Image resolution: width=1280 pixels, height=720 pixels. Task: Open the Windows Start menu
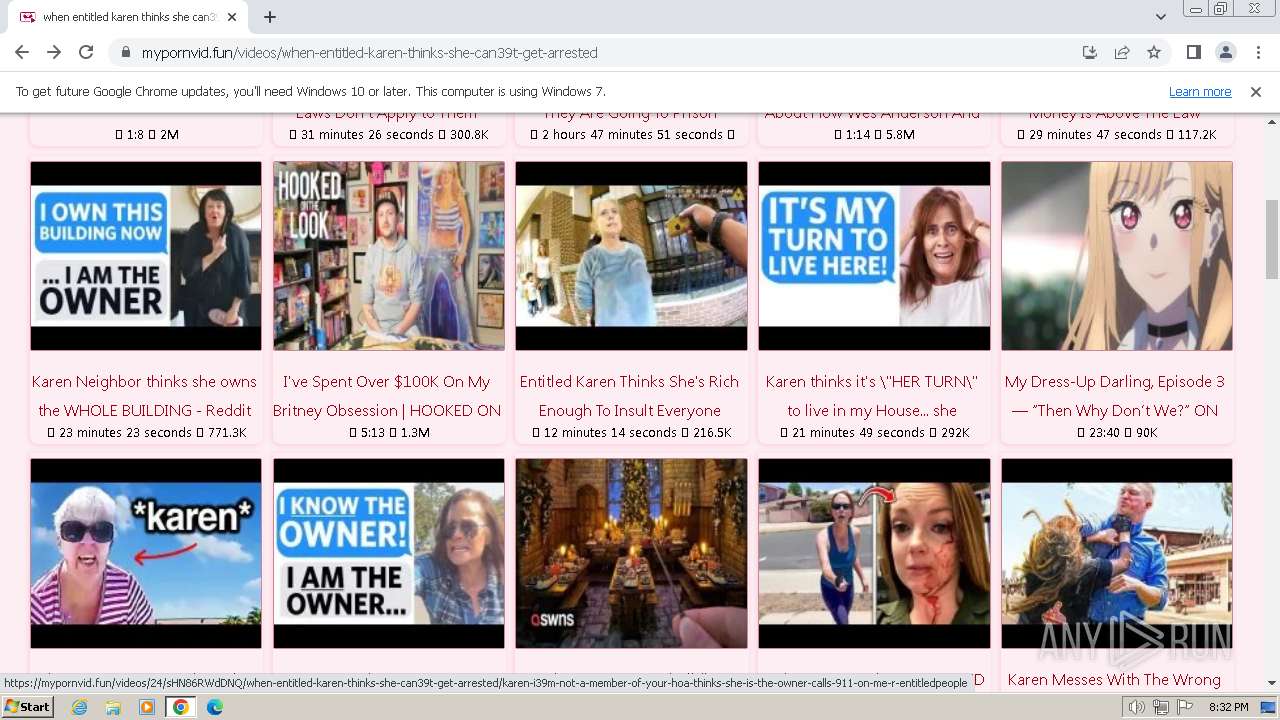(28, 707)
